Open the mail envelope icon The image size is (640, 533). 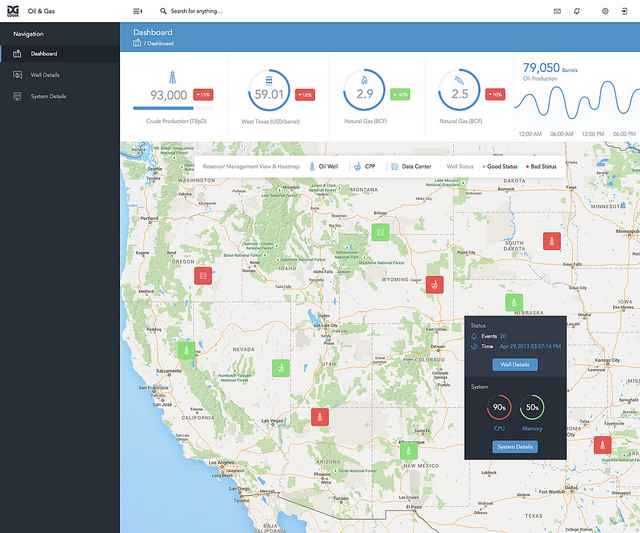point(557,11)
